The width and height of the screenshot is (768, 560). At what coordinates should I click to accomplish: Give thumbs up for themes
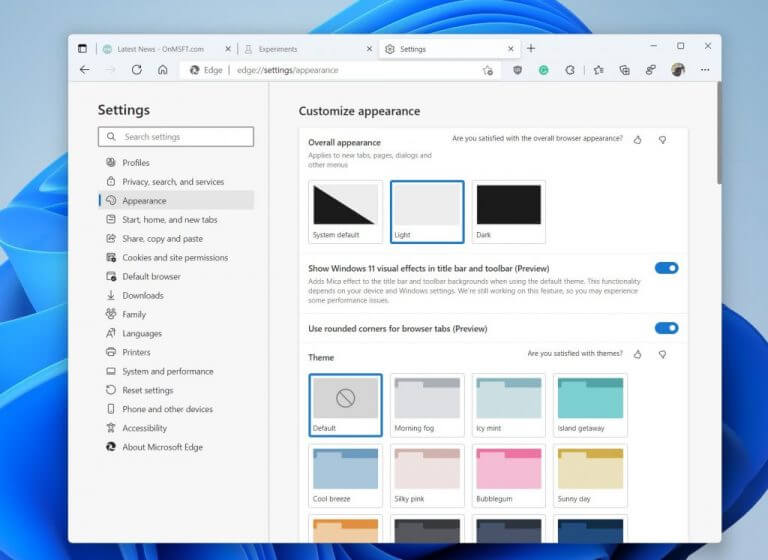pyautogui.click(x=637, y=354)
